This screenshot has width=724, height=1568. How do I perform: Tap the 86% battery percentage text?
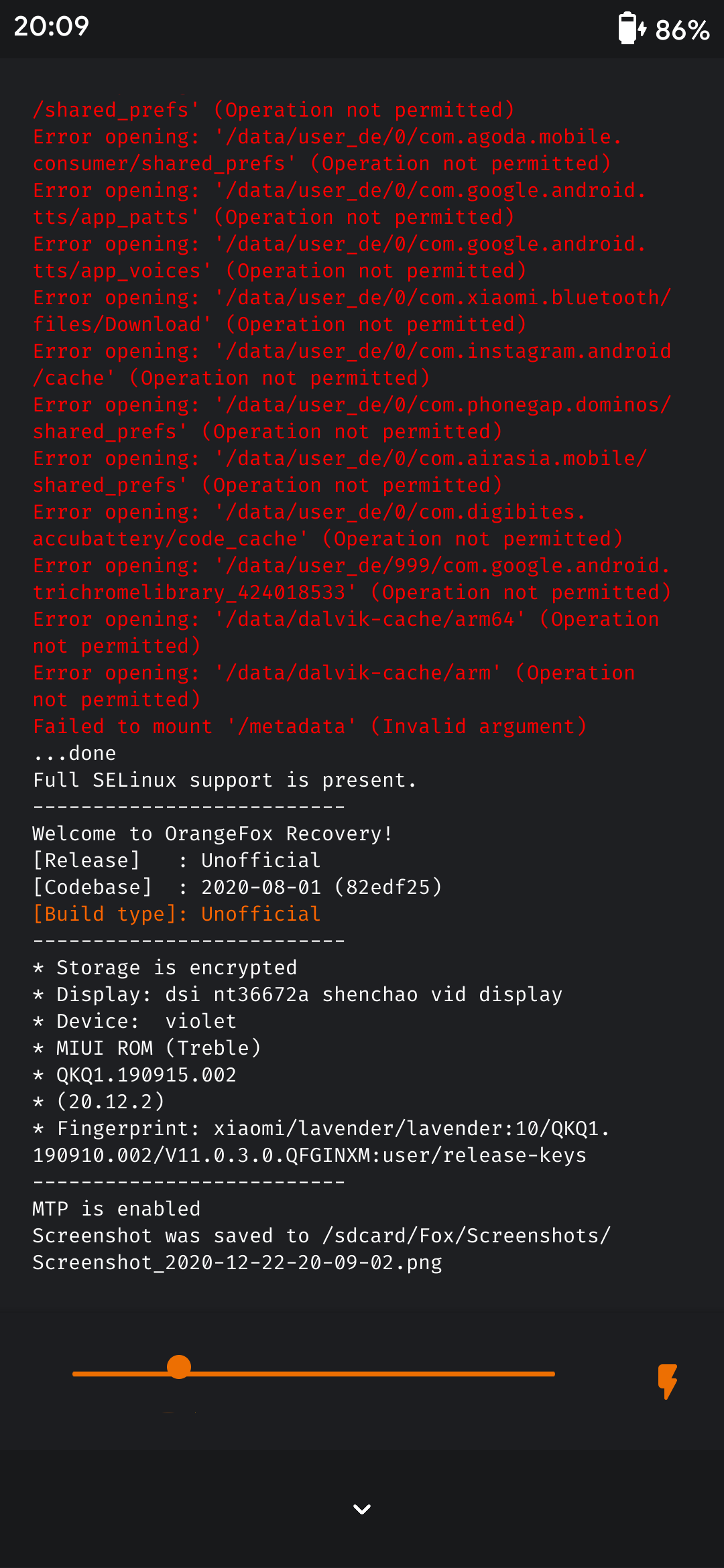(682, 30)
